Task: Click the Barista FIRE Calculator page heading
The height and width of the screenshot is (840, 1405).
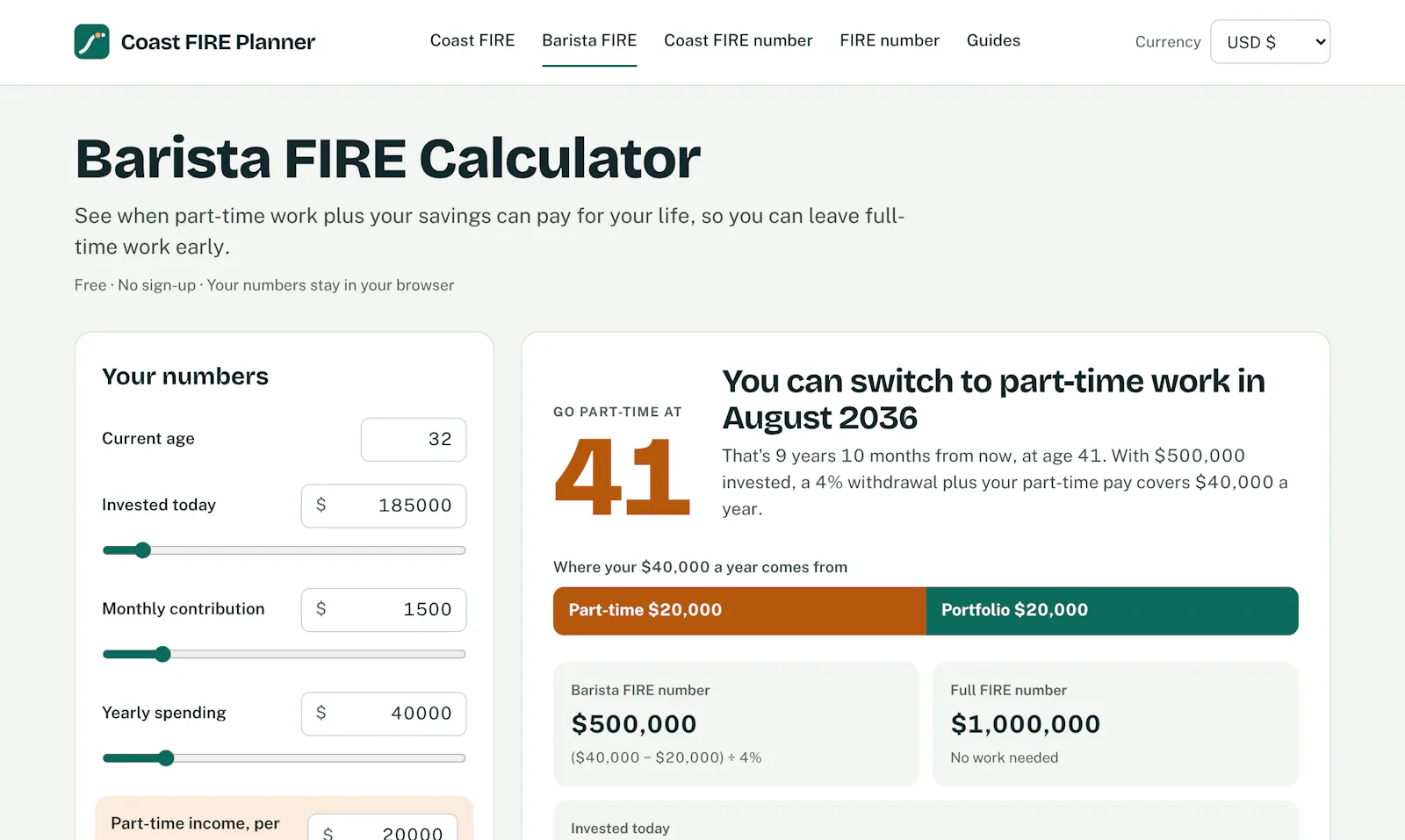Action: [387, 159]
